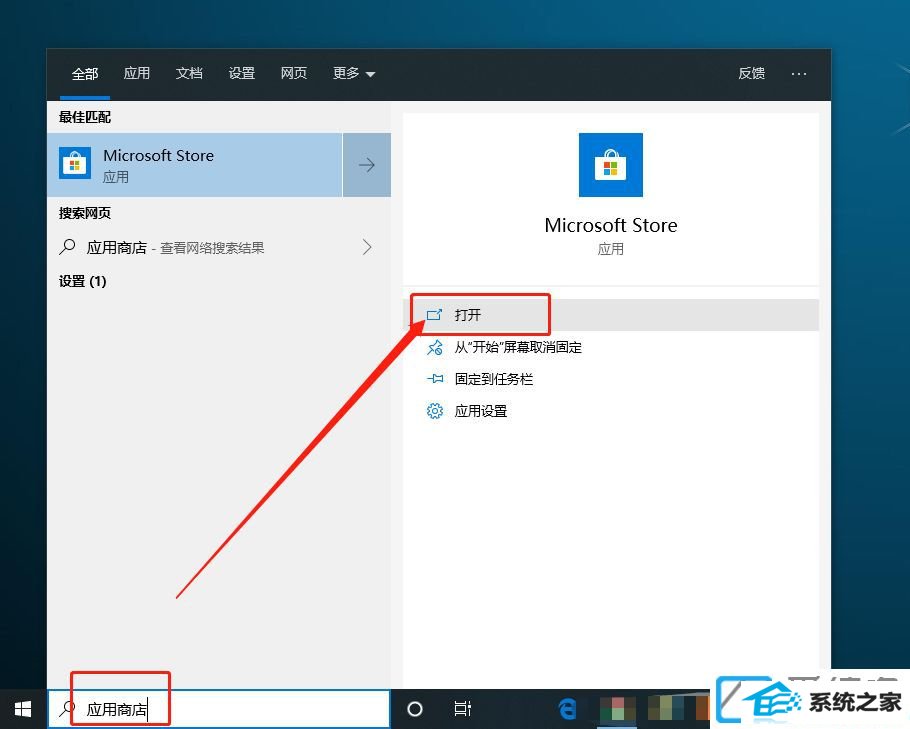910x729 pixels.
Task: Click the app settings gear icon
Action: coord(434,411)
